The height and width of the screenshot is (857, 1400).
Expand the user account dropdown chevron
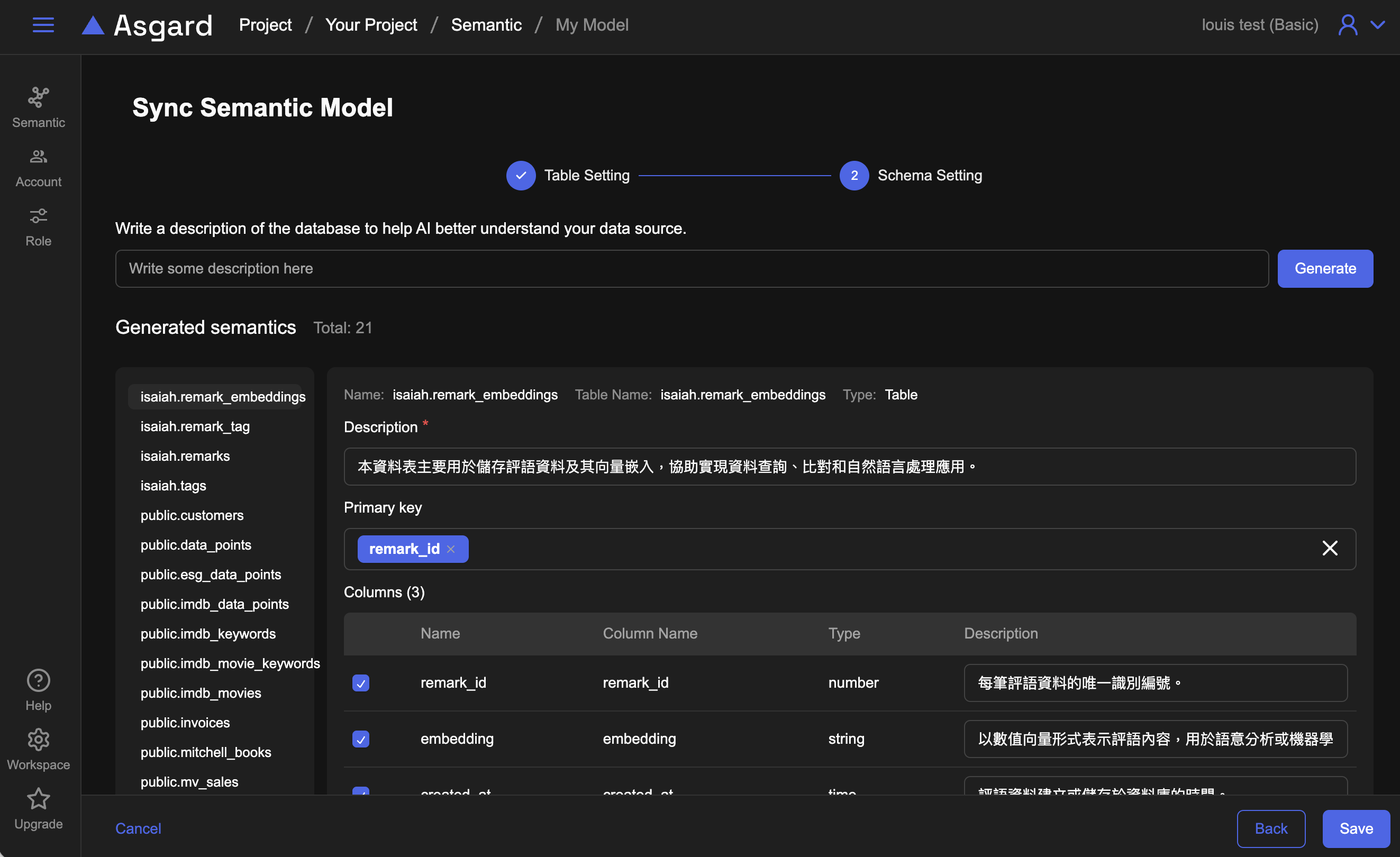pos(1378,25)
